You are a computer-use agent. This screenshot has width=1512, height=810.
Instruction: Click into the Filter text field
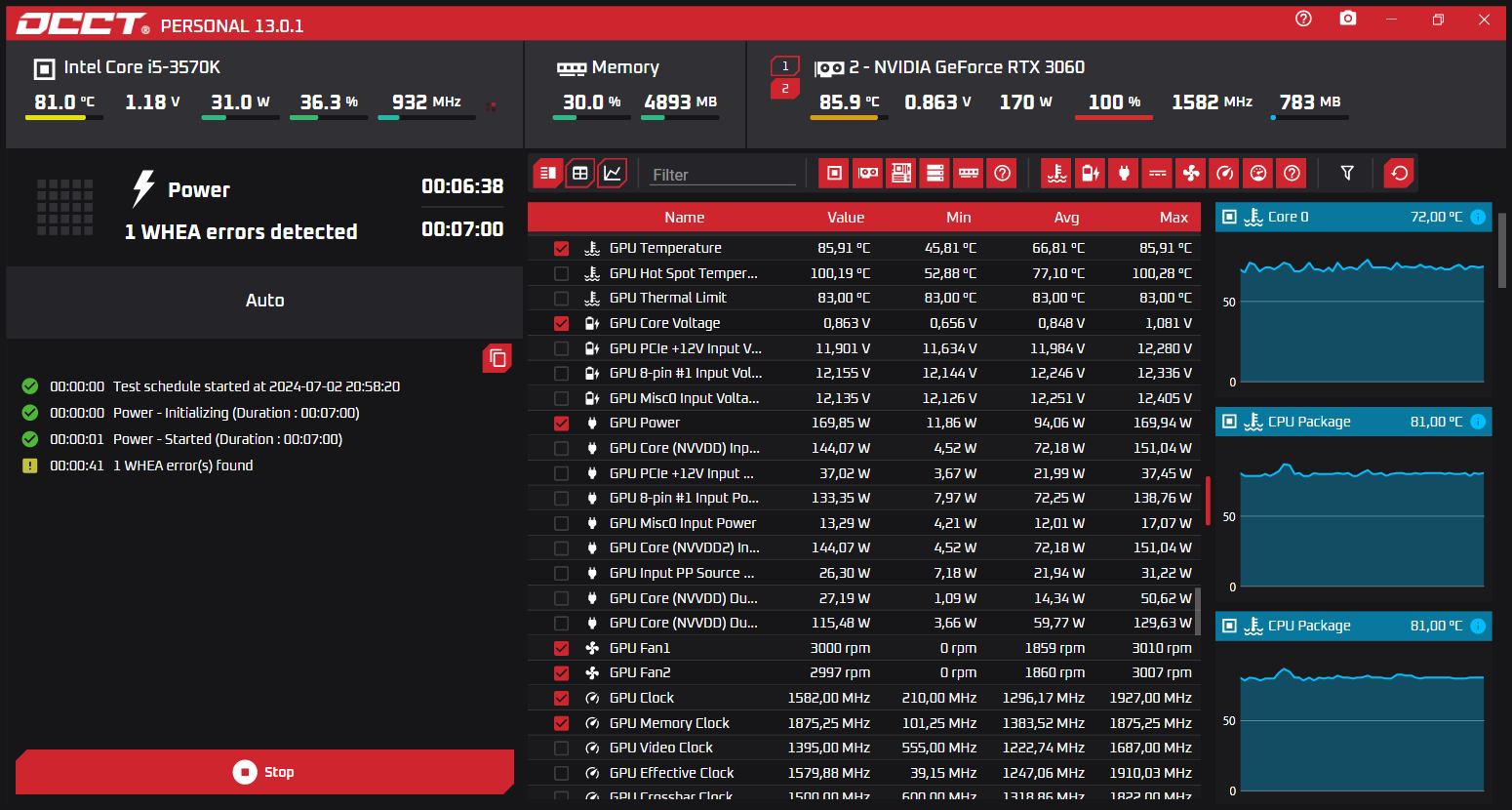coord(723,175)
